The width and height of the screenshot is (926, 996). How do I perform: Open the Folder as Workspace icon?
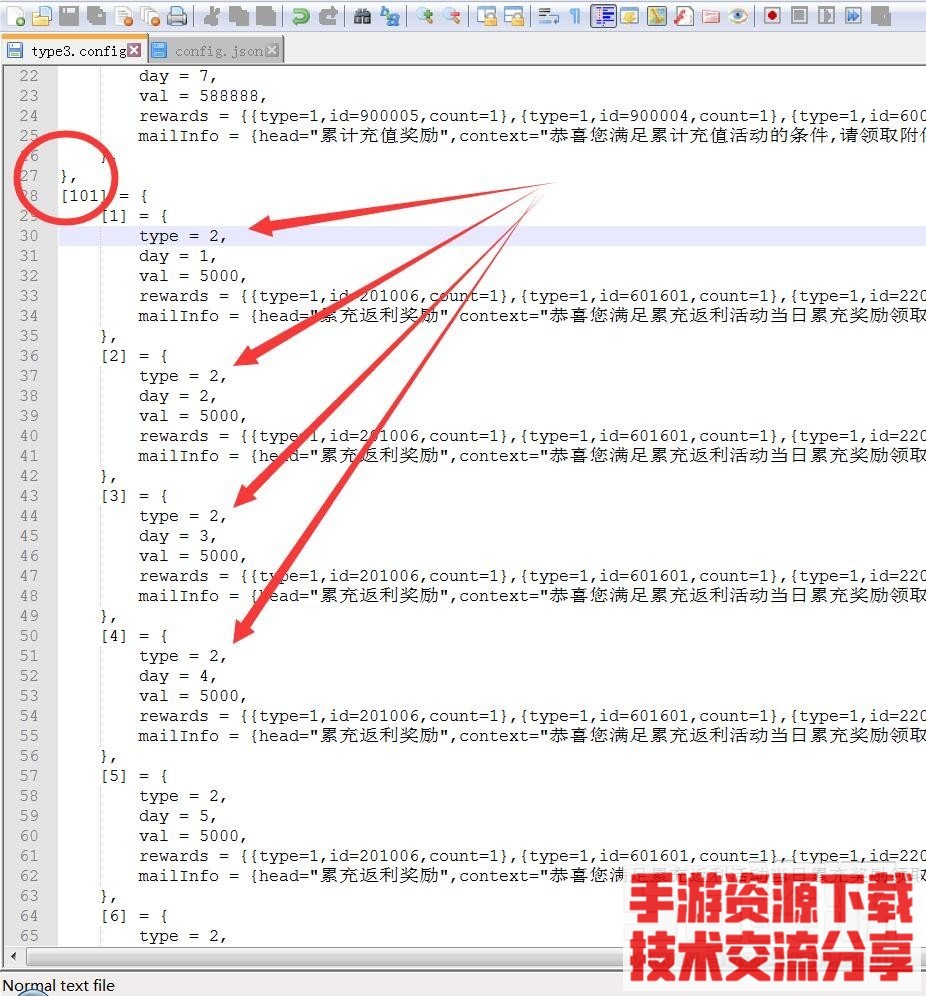[711, 16]
